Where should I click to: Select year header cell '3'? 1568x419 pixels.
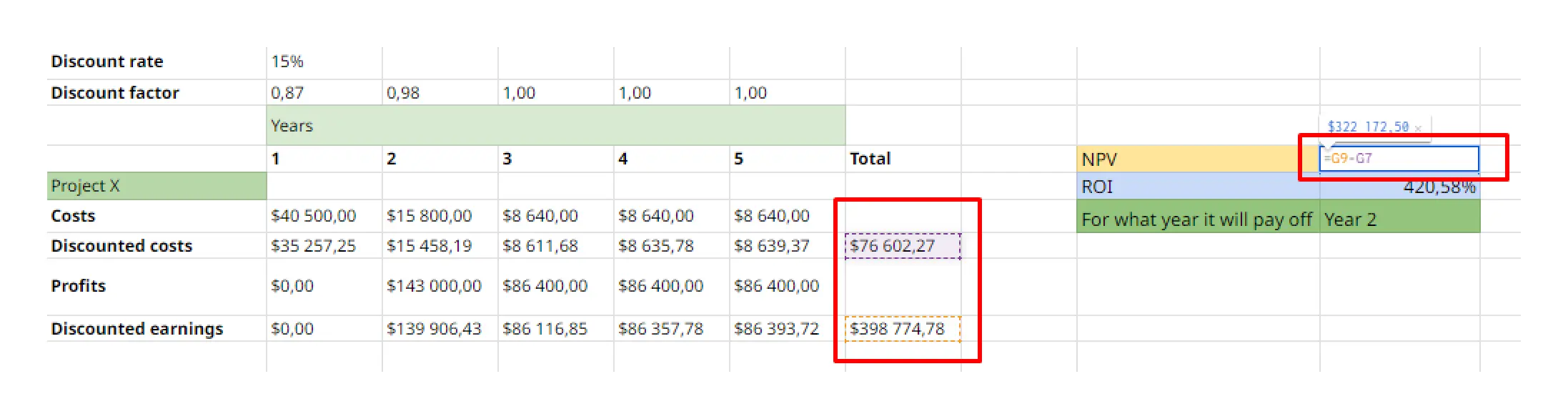pos(556,159)
